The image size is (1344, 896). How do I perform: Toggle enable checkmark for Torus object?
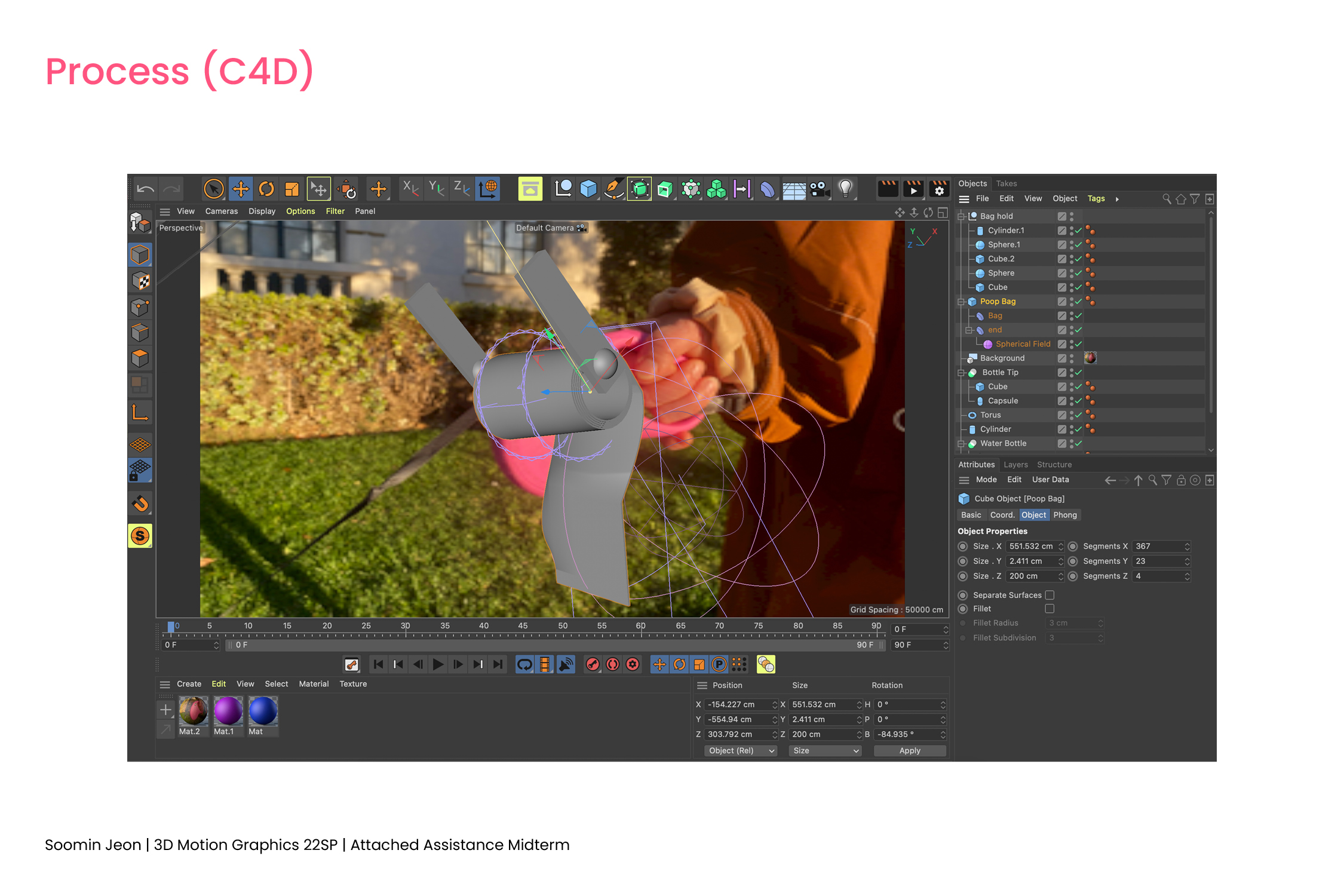(1079, 415)
